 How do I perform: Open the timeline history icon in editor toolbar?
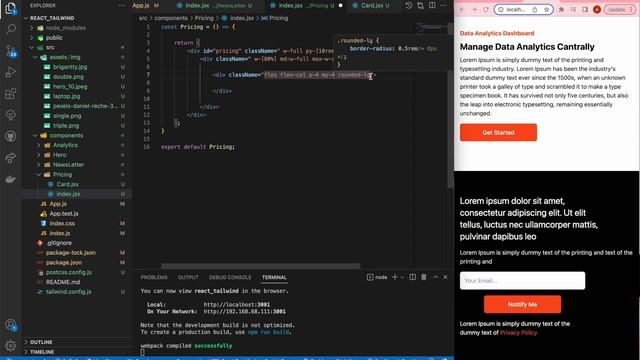[409, 5]
